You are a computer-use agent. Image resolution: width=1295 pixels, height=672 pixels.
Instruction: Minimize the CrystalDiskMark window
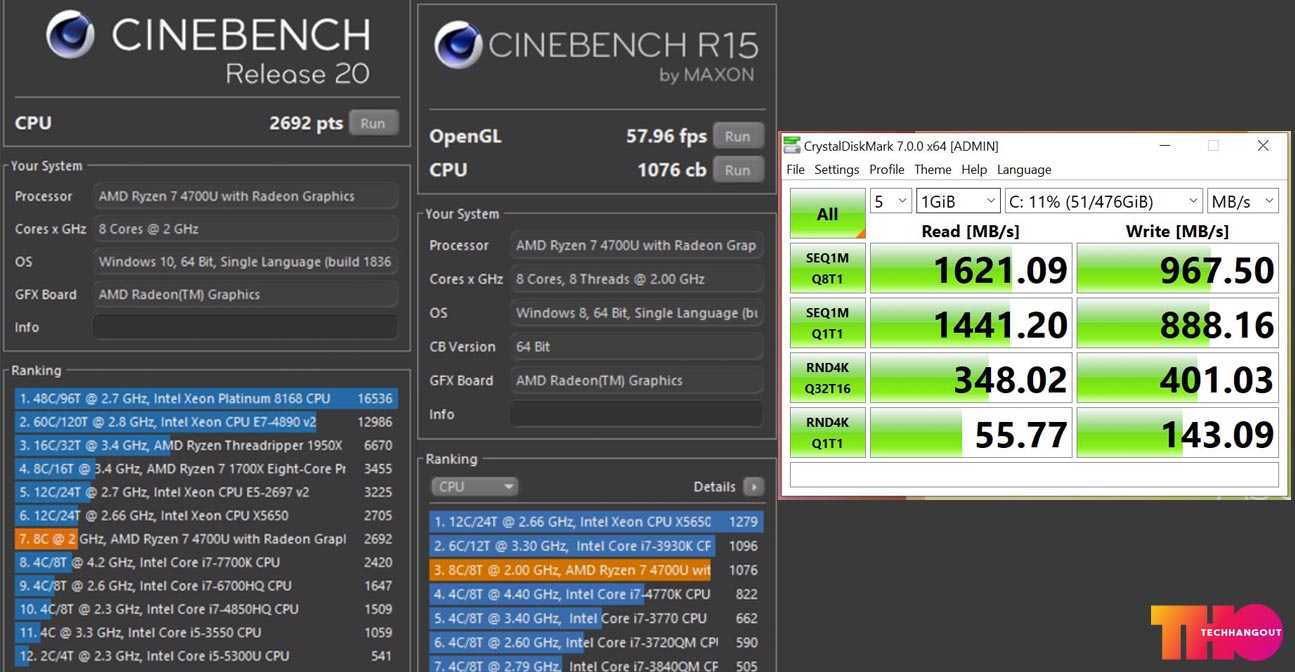(1165, 146)
